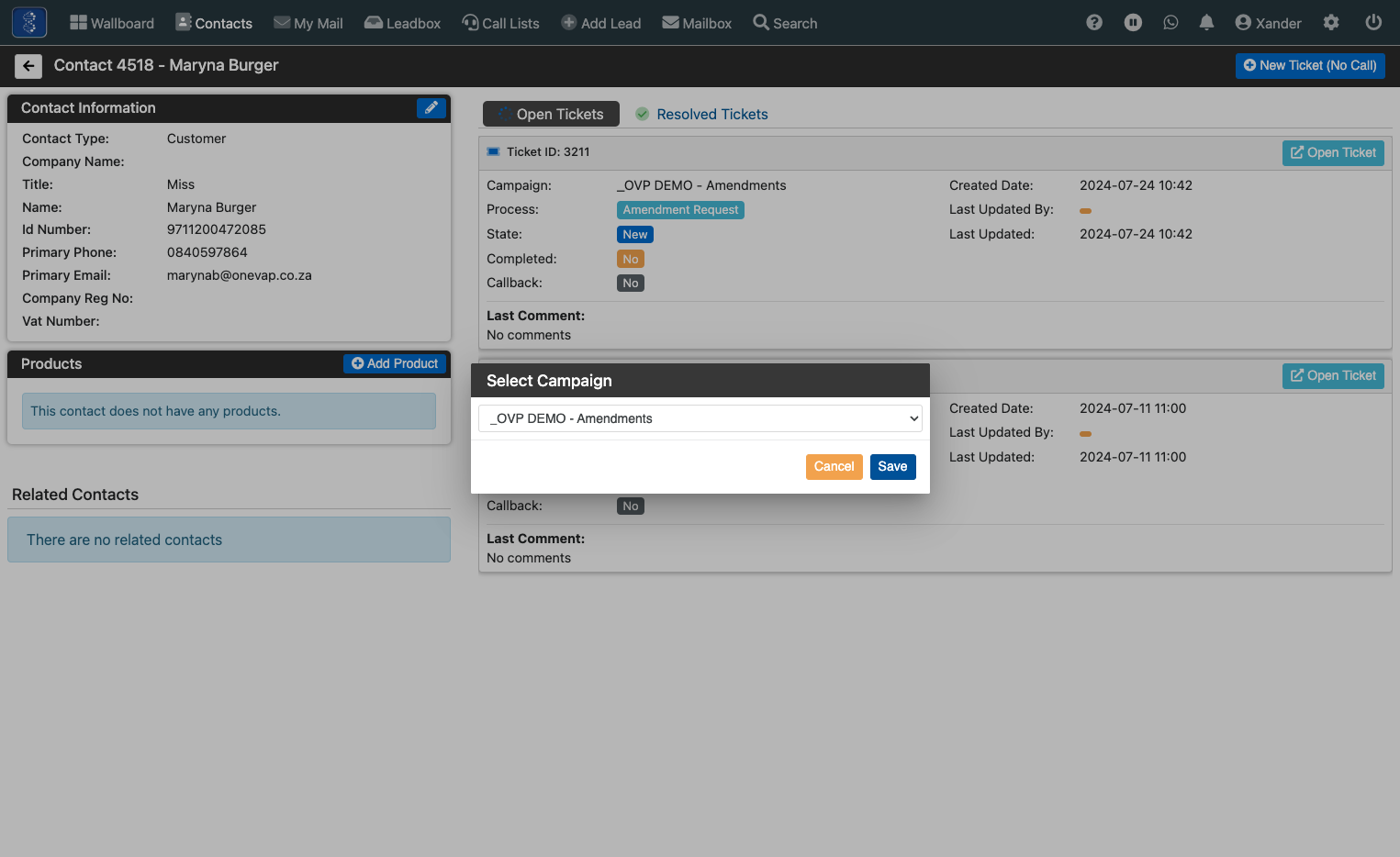
Task: Open Ticket for Ticket ID 3211
Action: 1333,153
